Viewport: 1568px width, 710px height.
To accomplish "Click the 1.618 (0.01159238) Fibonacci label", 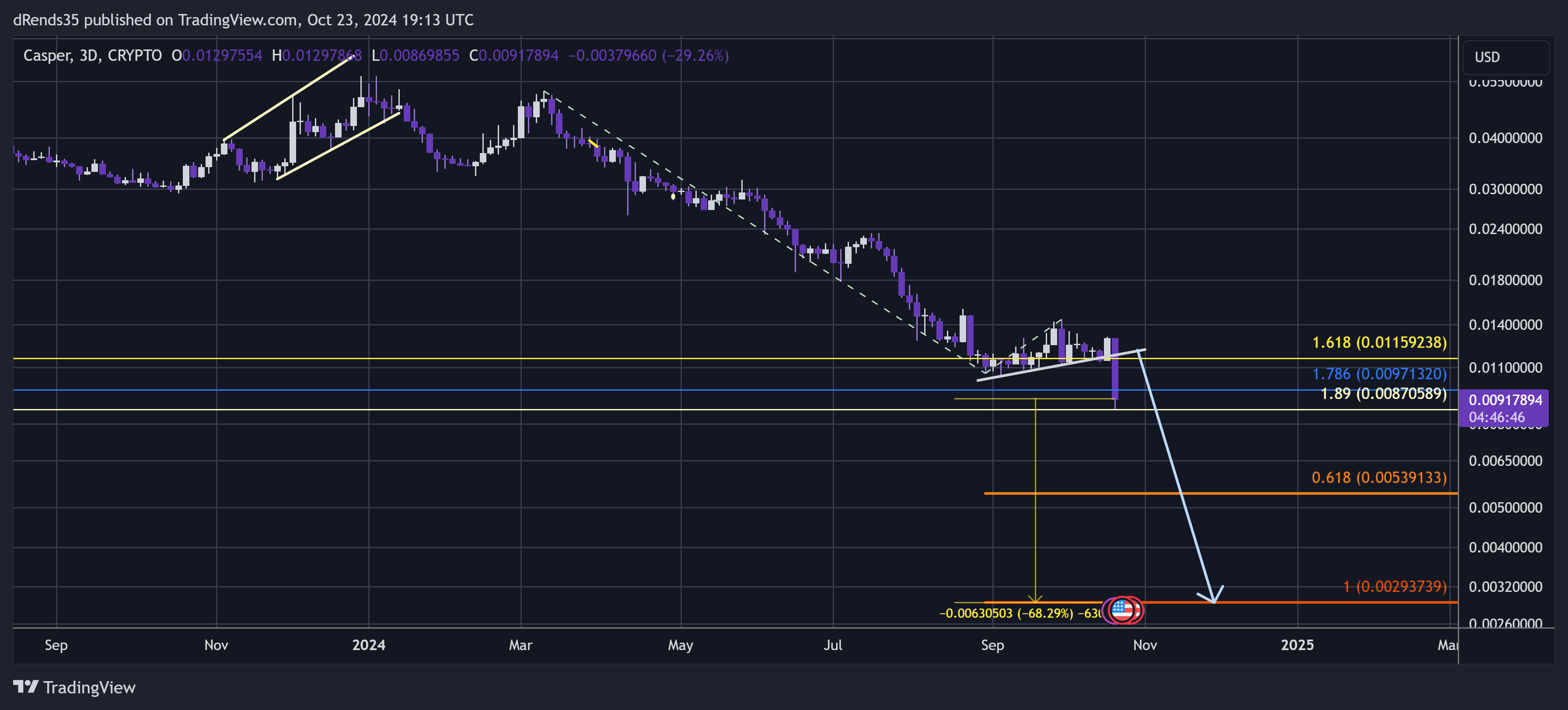I will [x=1379, y=342].
